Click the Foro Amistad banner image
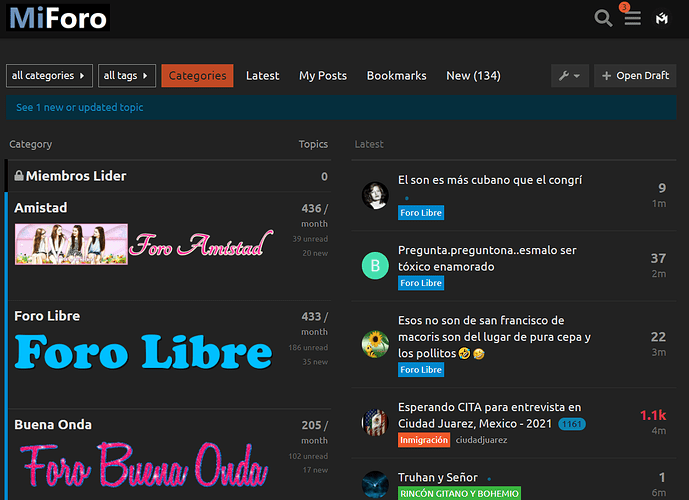The image size is (689, 500). (144, 244)
